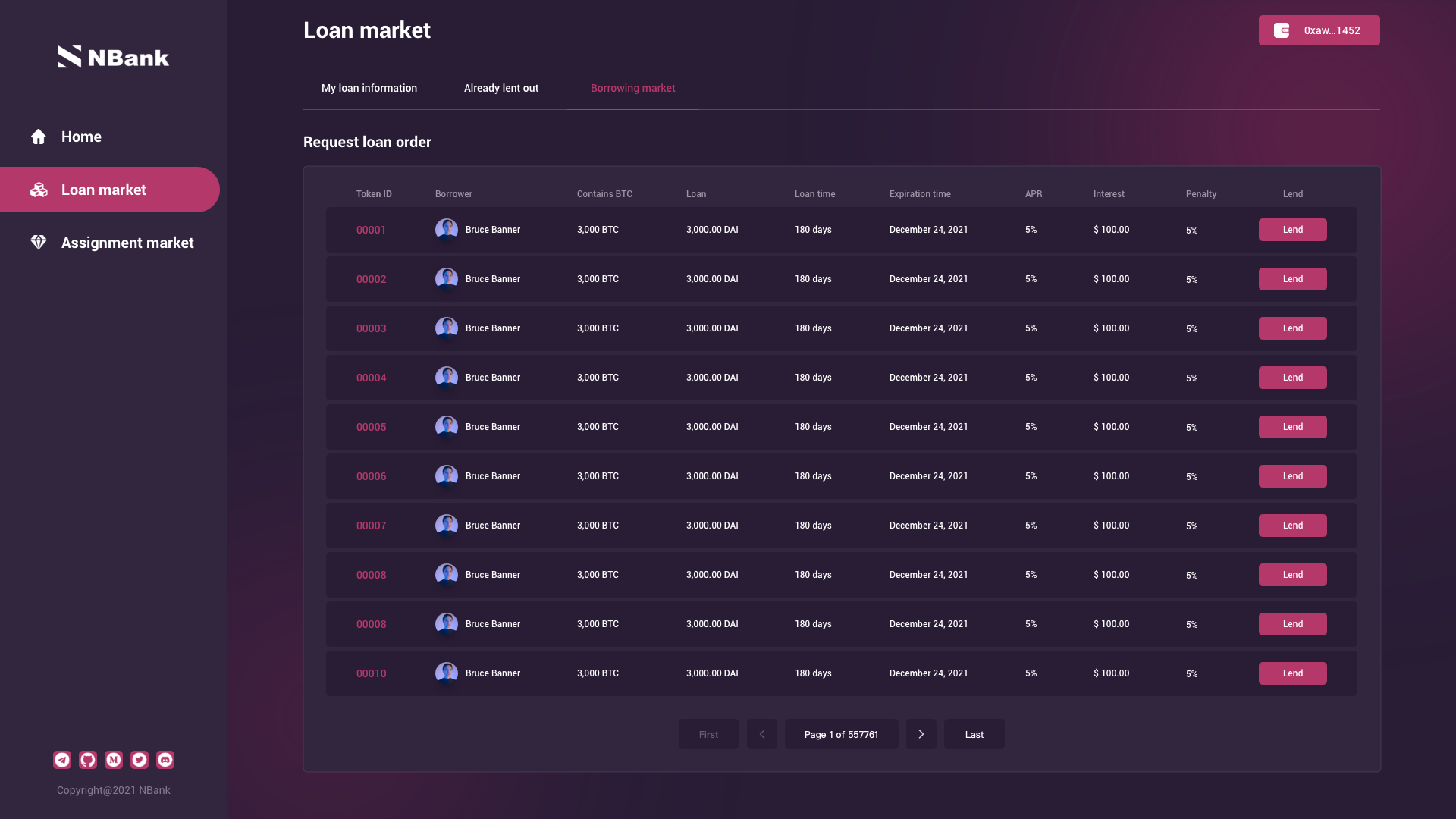
Task: Click the Telegram icon in sidebar footer
Action: [x=62, y=760]
